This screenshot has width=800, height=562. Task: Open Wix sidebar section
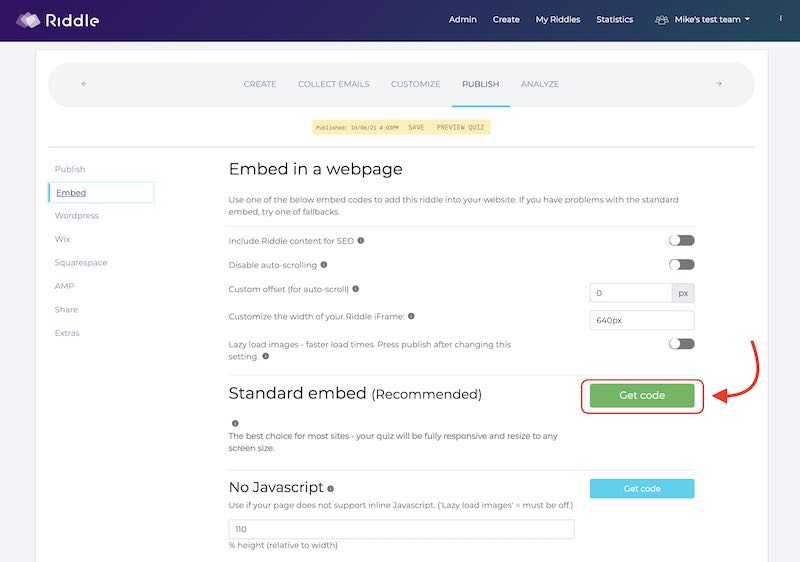(x=62, y=239)
